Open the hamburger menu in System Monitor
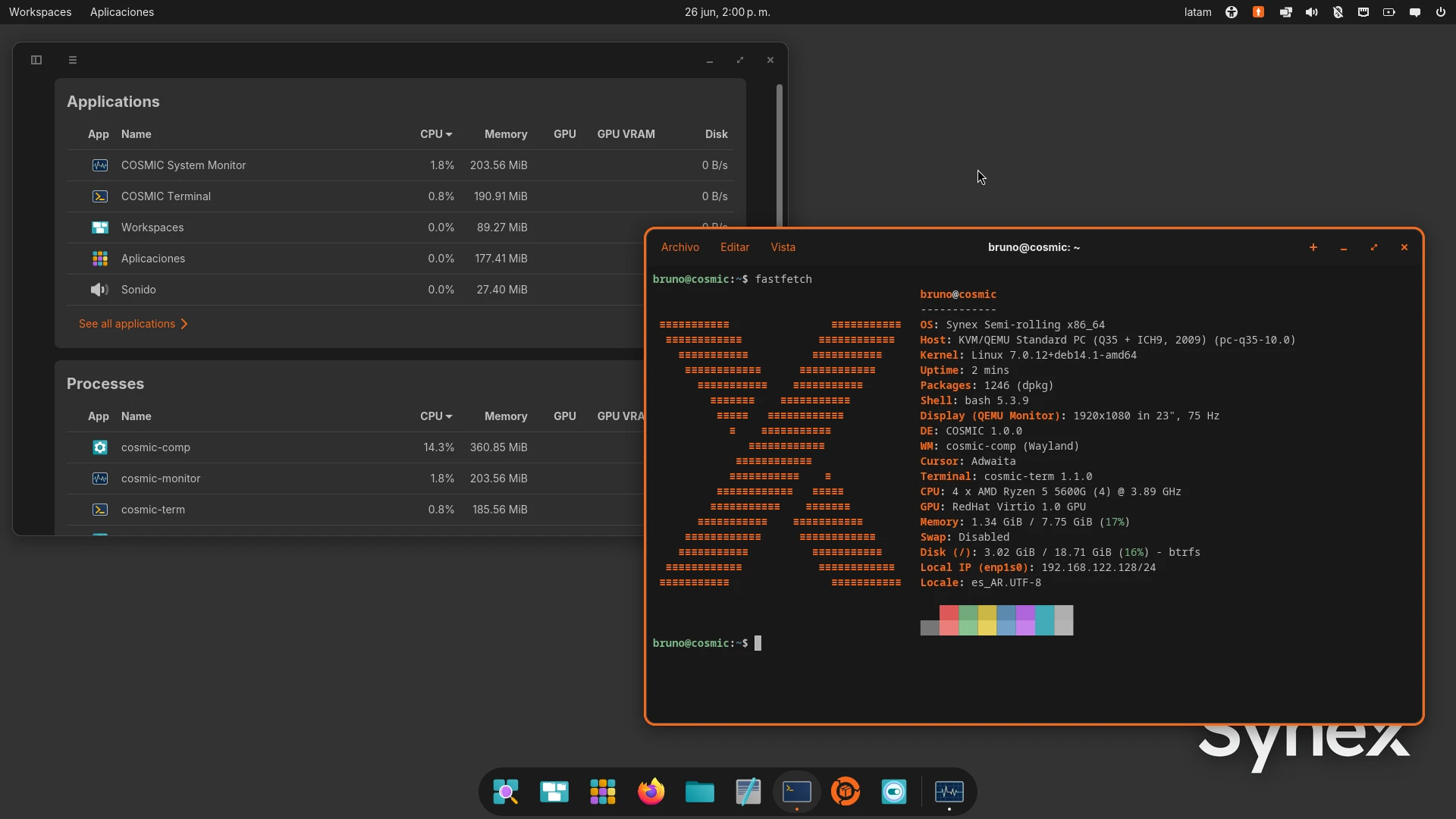This screenshot has width=1456, height=819. [x=73, y=60]
